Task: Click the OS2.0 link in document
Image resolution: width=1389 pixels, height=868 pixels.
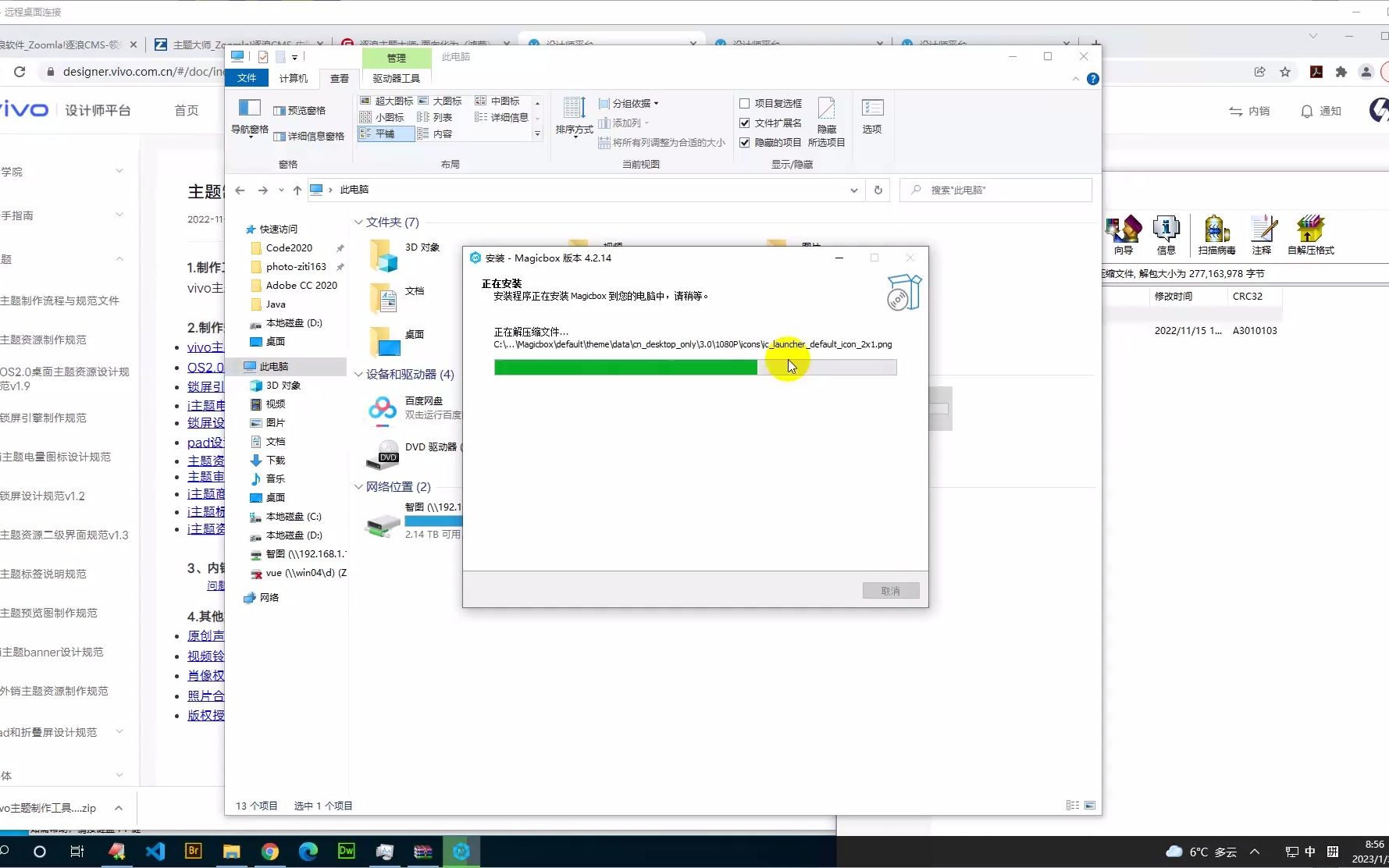Action: [205, 368]
